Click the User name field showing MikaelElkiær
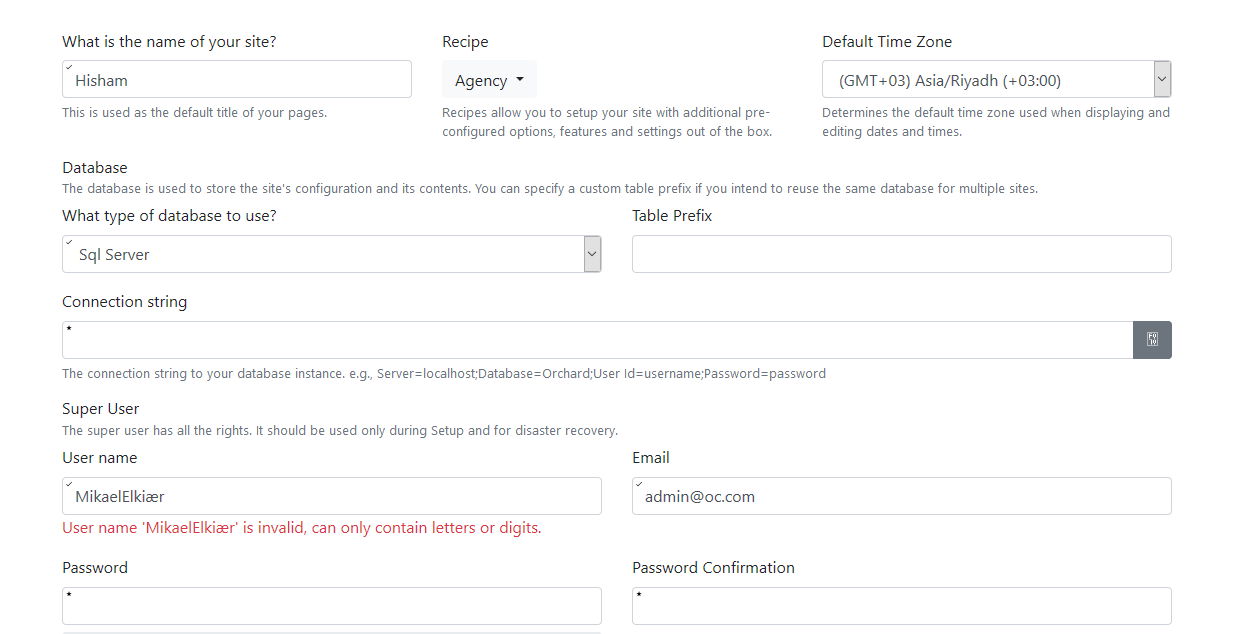The image size is (1243, 634). point(331,496)
